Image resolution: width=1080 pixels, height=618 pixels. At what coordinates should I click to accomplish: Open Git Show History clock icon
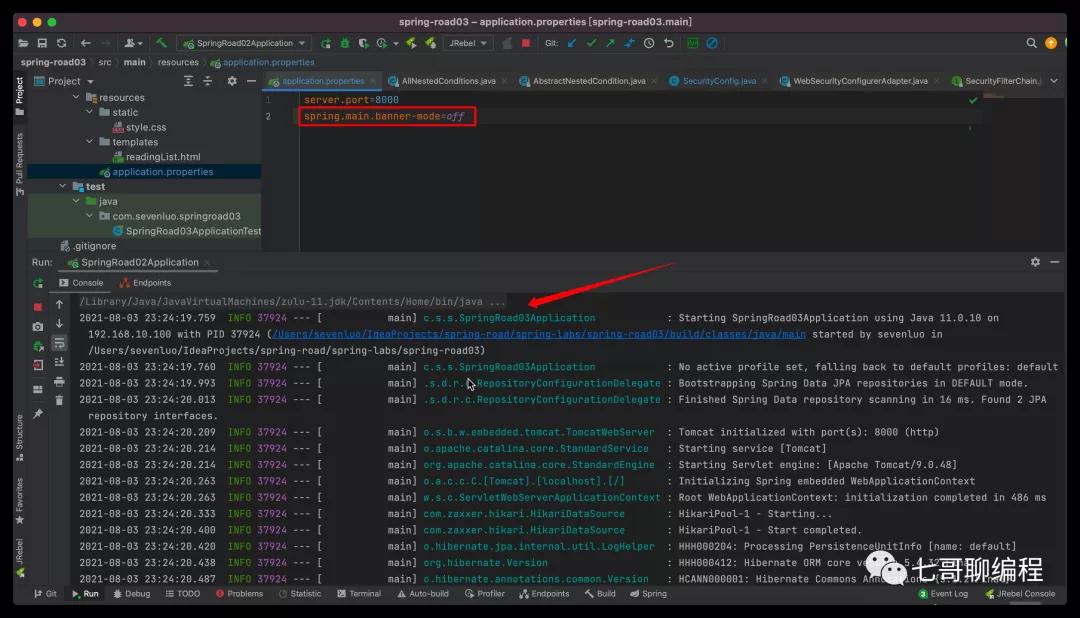[x=649, y=43]
